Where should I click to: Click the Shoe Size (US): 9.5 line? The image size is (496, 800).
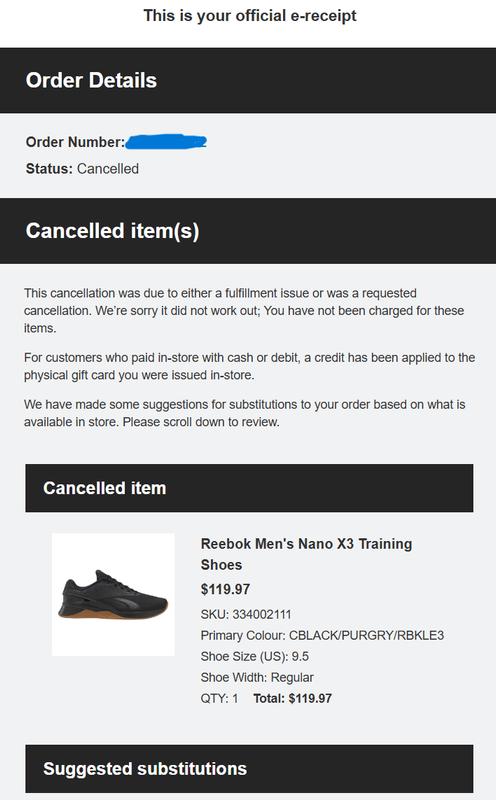coord(255,657)
